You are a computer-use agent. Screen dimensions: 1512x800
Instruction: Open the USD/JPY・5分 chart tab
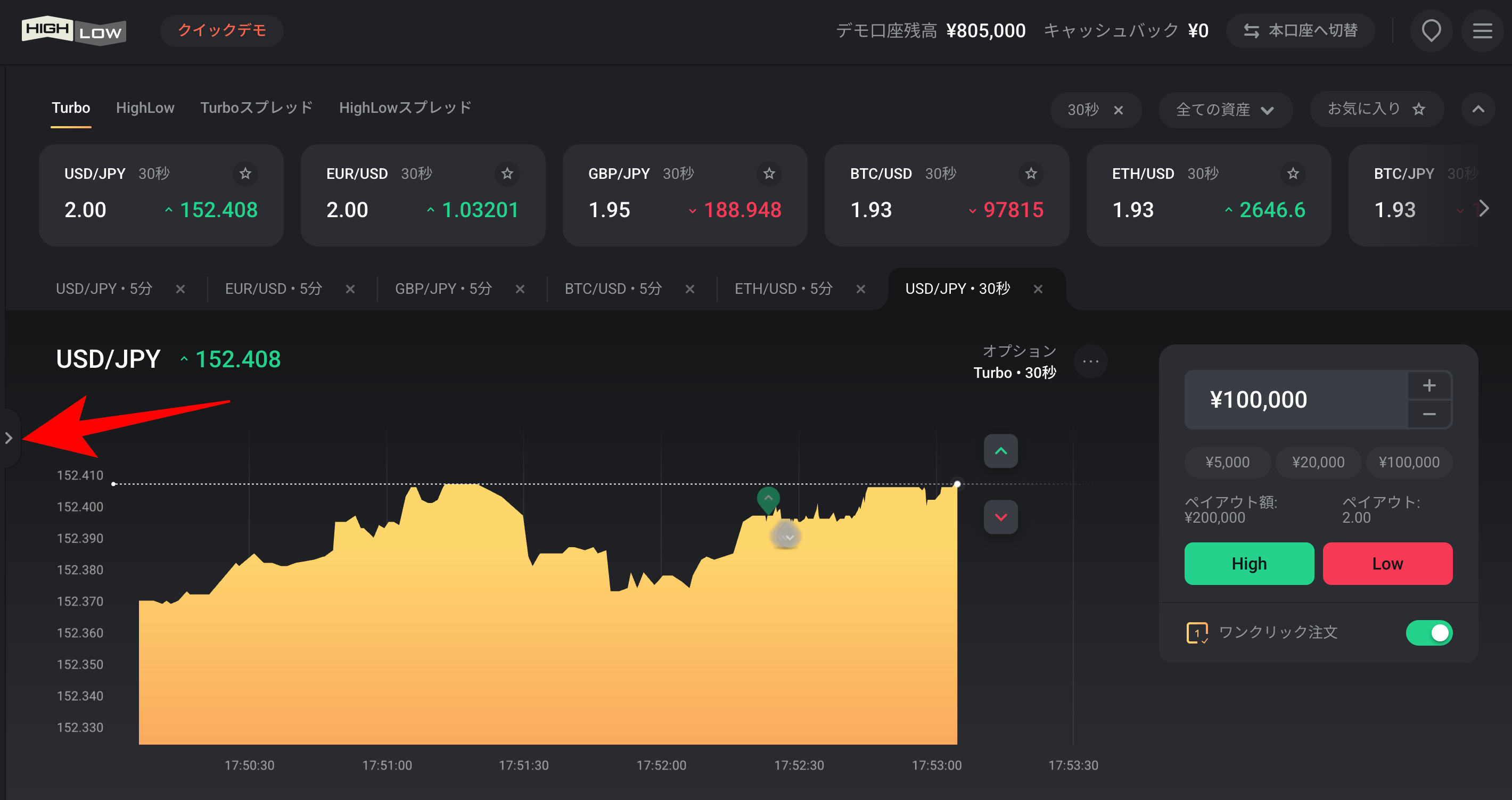(104, 289)
